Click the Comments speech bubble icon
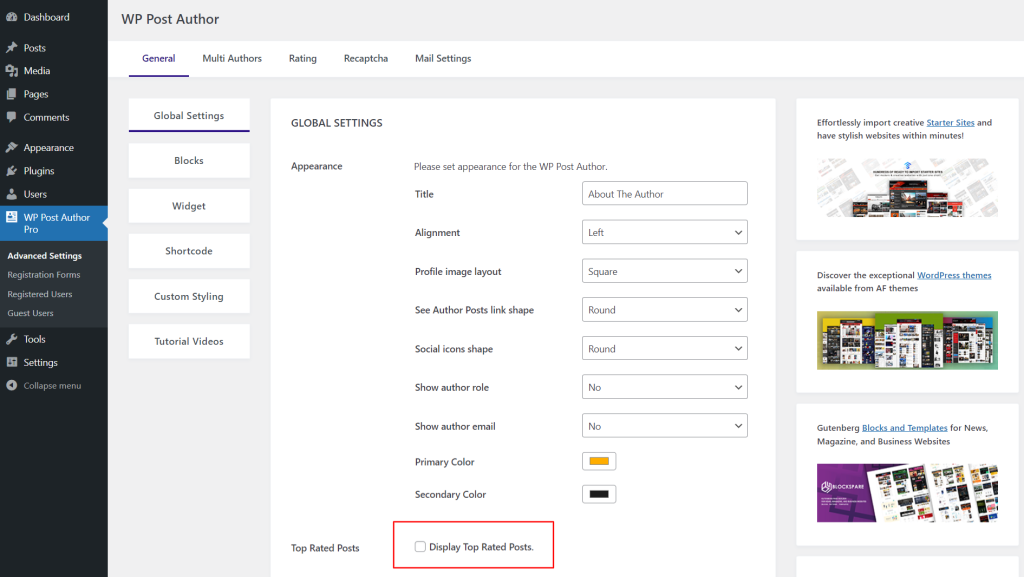The image size is (1024, 577). 12,117
